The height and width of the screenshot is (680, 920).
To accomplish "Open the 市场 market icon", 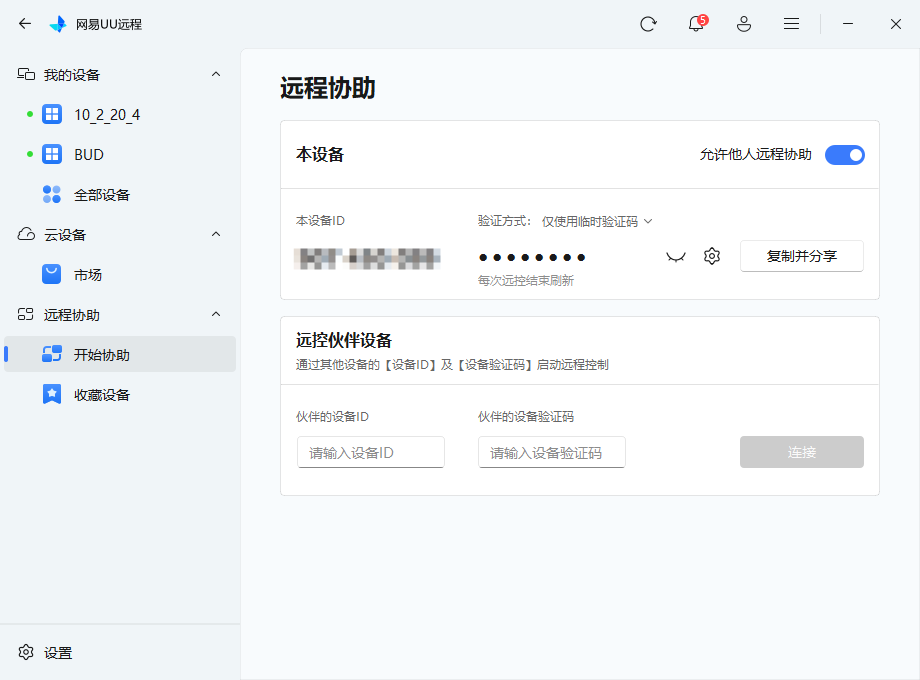I will (52, 275).
